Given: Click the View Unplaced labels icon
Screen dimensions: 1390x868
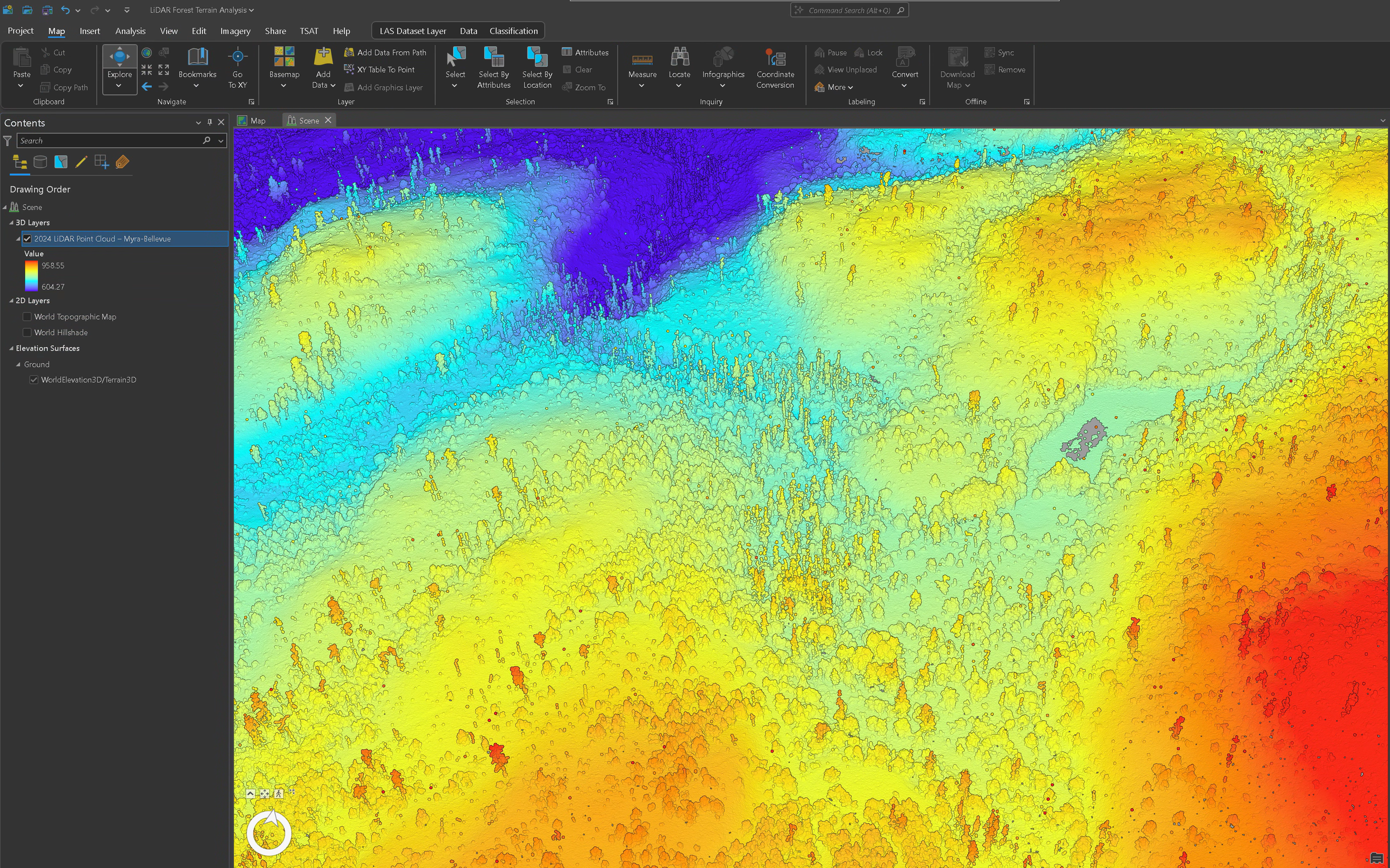Looking at the screenshot, I should (820, 69).
